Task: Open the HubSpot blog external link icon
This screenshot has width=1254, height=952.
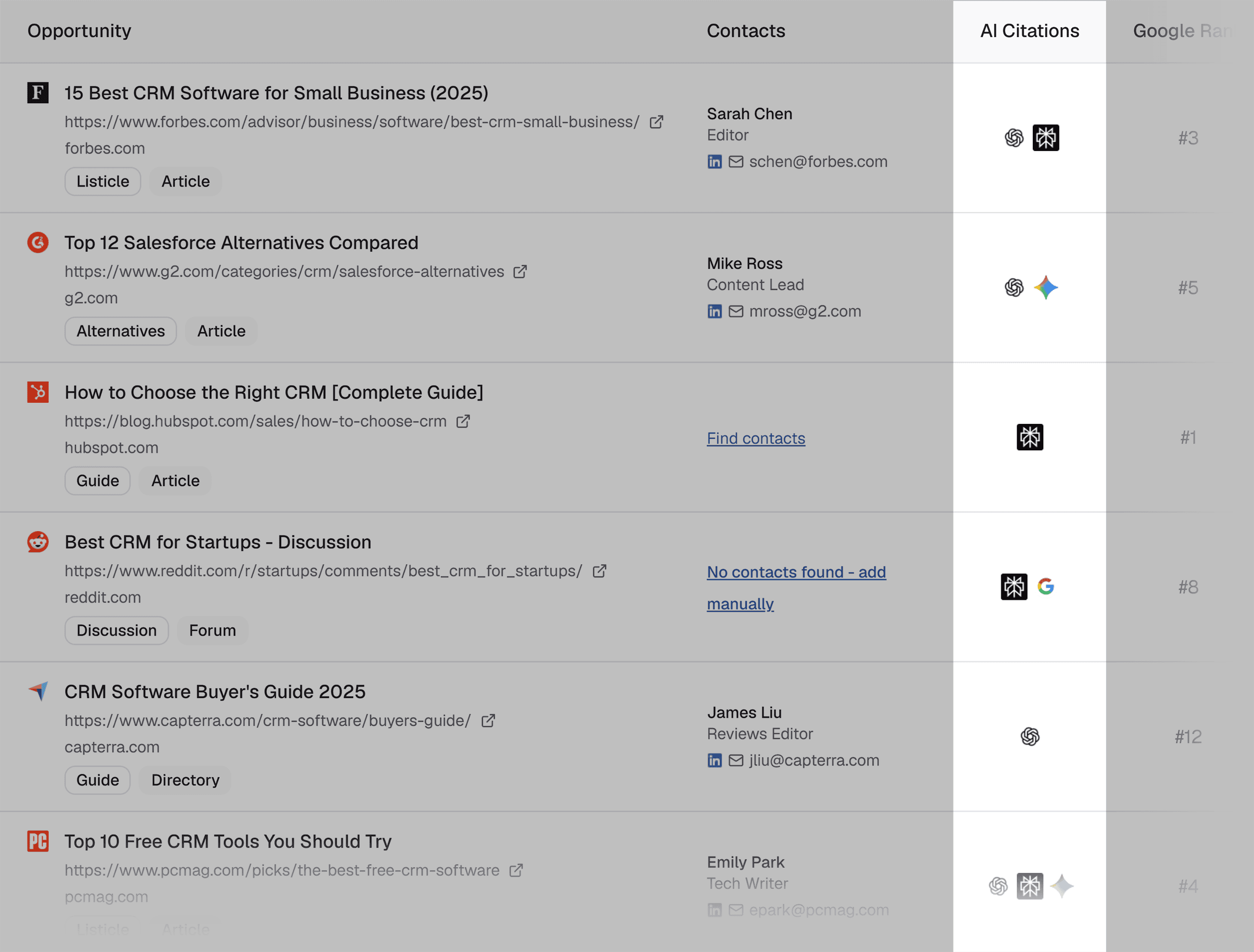Action: tap(463, 421)
